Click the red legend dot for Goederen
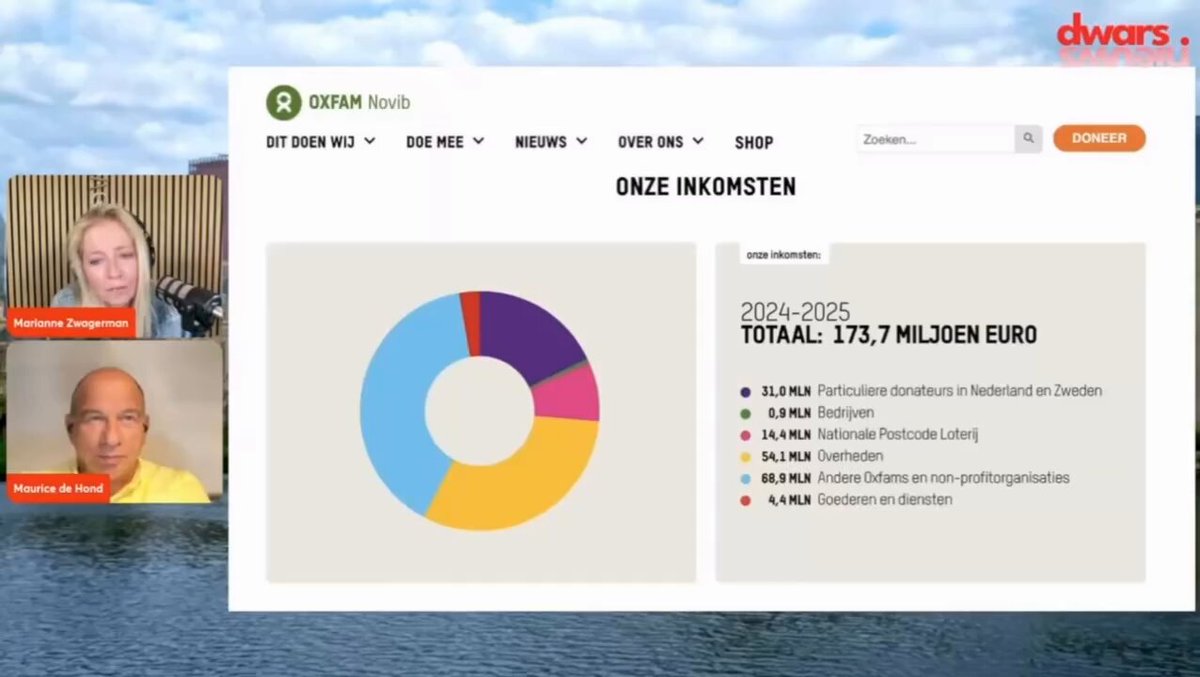This screenshot has width=1200, height=677. pos(745,500)
